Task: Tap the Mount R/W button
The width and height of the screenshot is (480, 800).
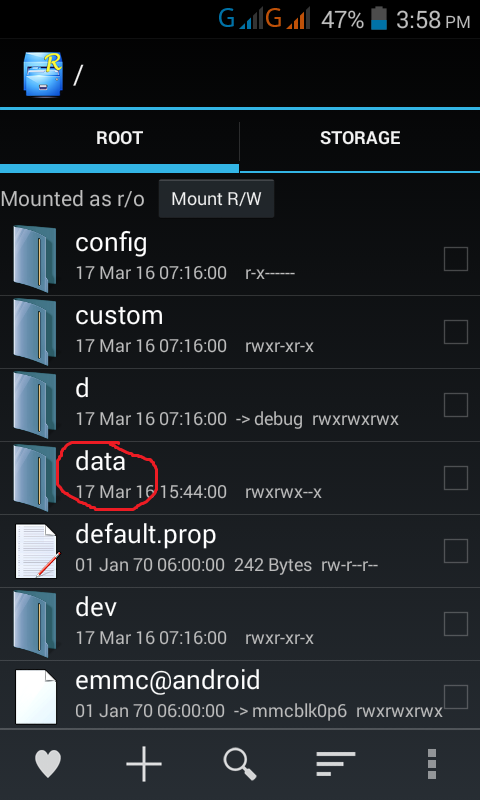Action: point(216,198)
